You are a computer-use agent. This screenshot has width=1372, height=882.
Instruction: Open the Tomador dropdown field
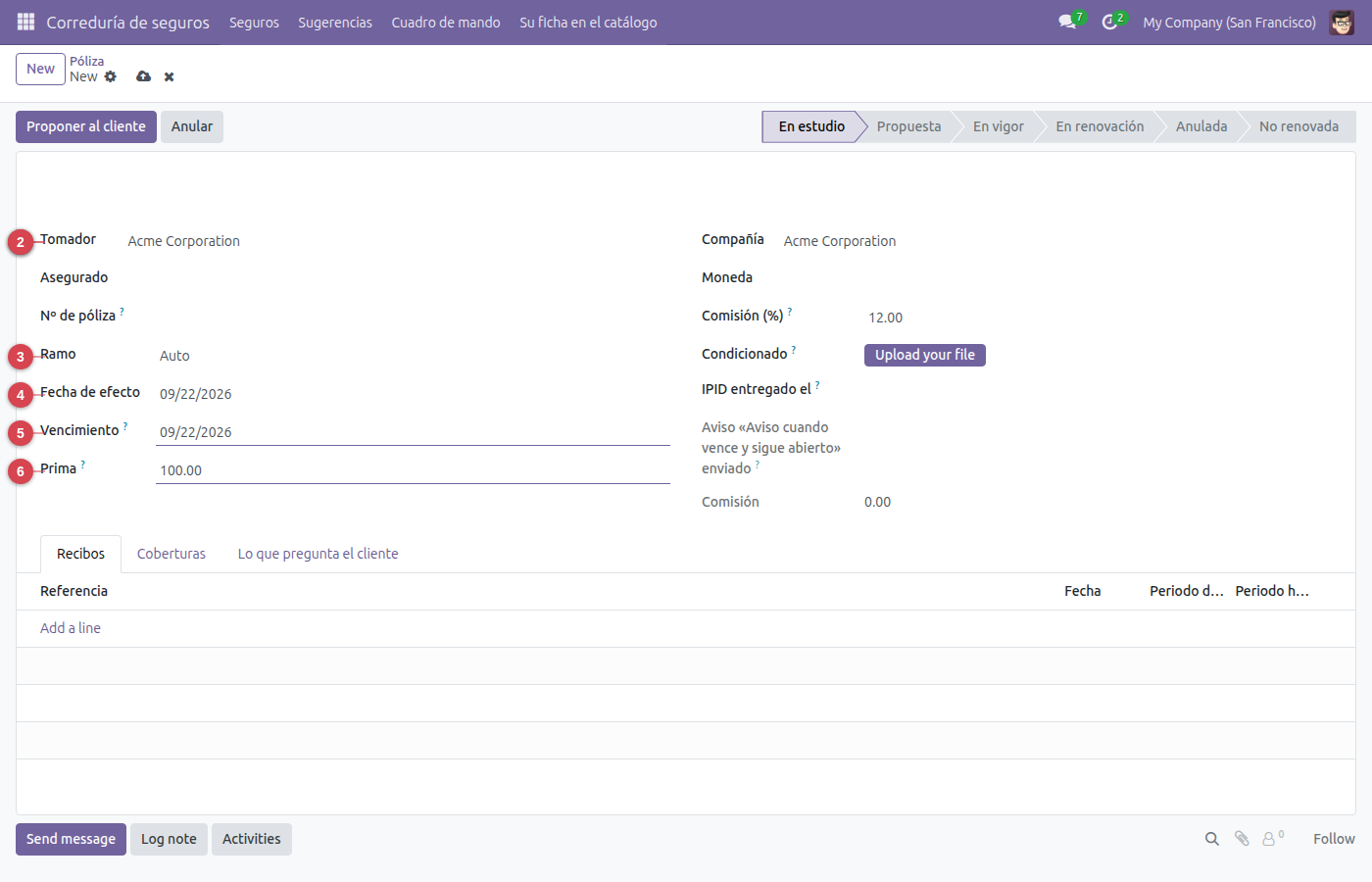pos(397,241)
